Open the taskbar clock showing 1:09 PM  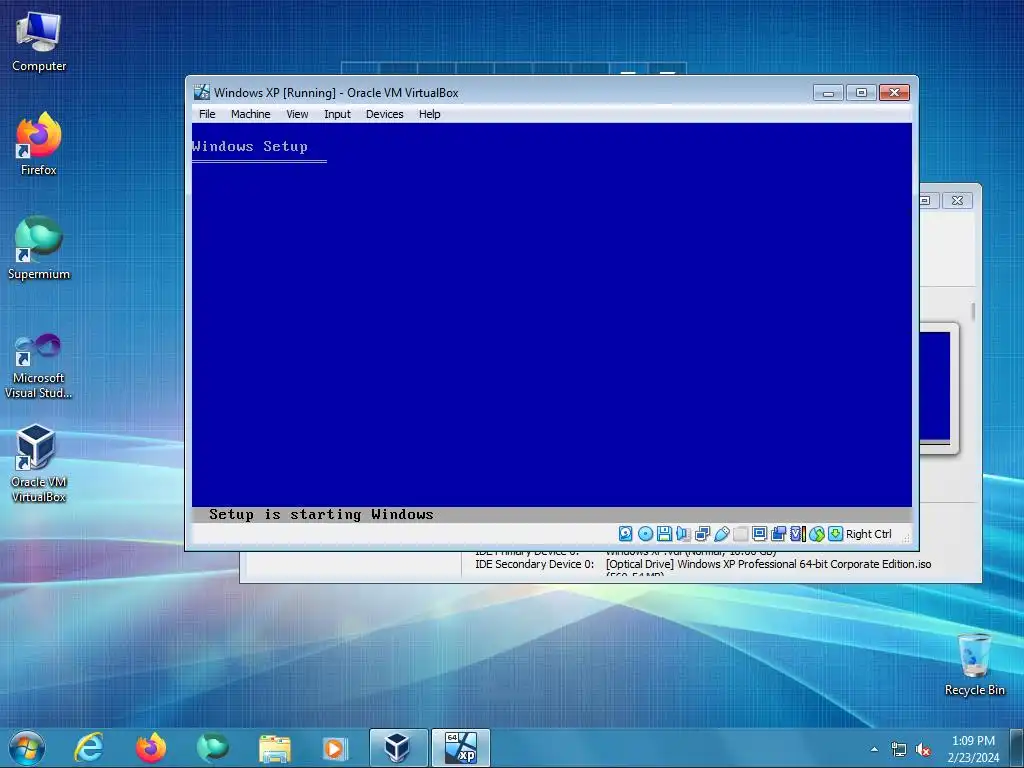coord(973,748)
